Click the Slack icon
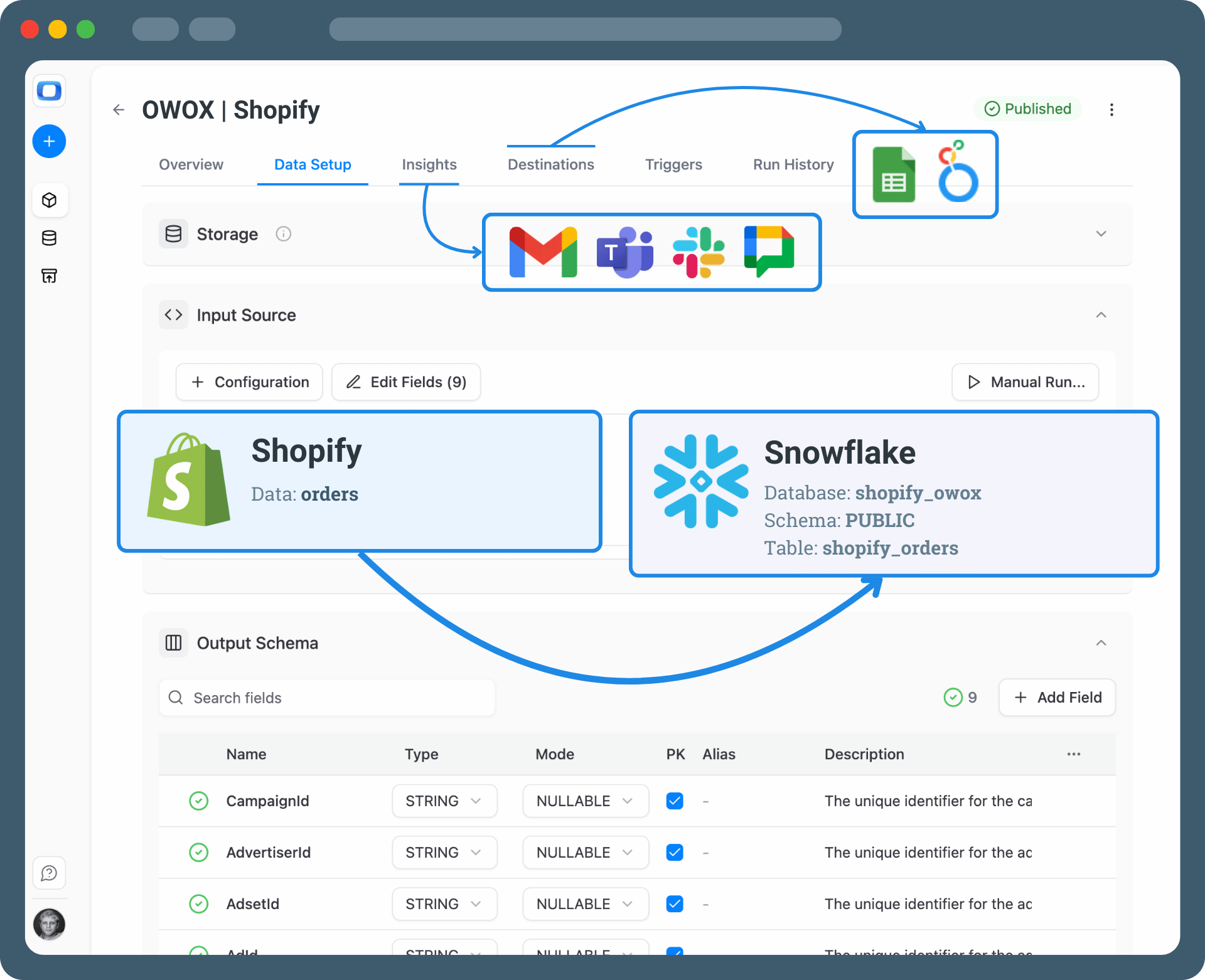 tap(698, 252)
